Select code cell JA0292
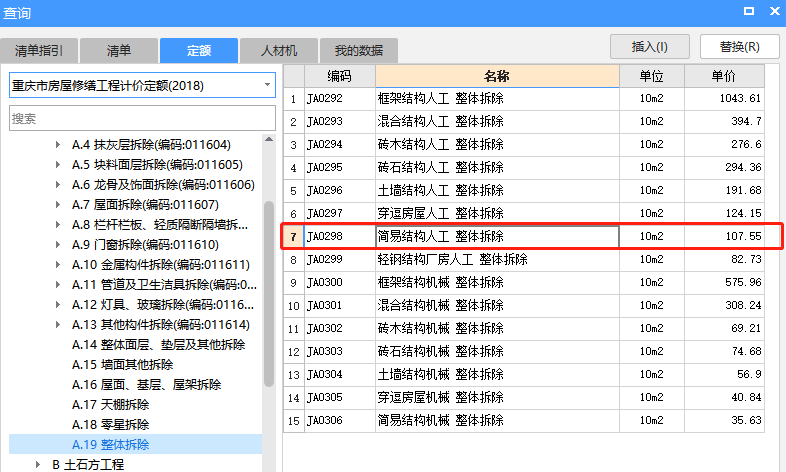 339,99
